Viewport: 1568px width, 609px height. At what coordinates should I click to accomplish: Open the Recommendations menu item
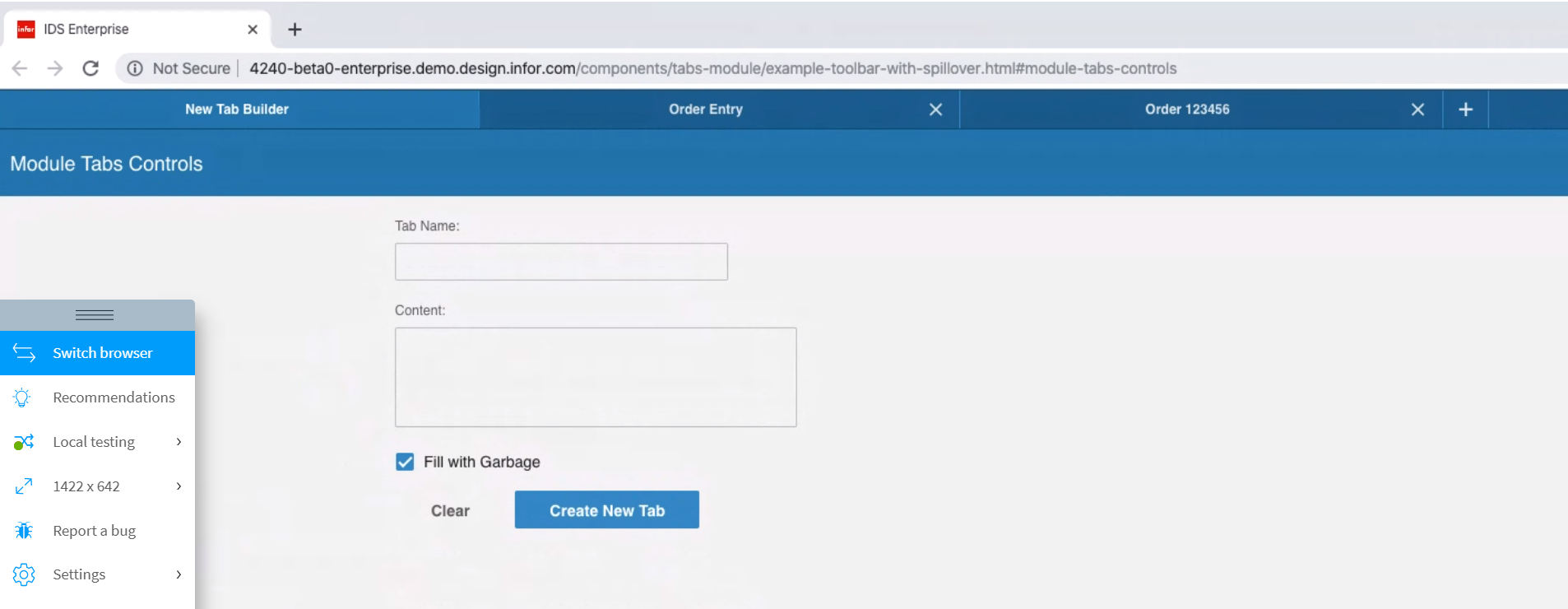(97, 397)
